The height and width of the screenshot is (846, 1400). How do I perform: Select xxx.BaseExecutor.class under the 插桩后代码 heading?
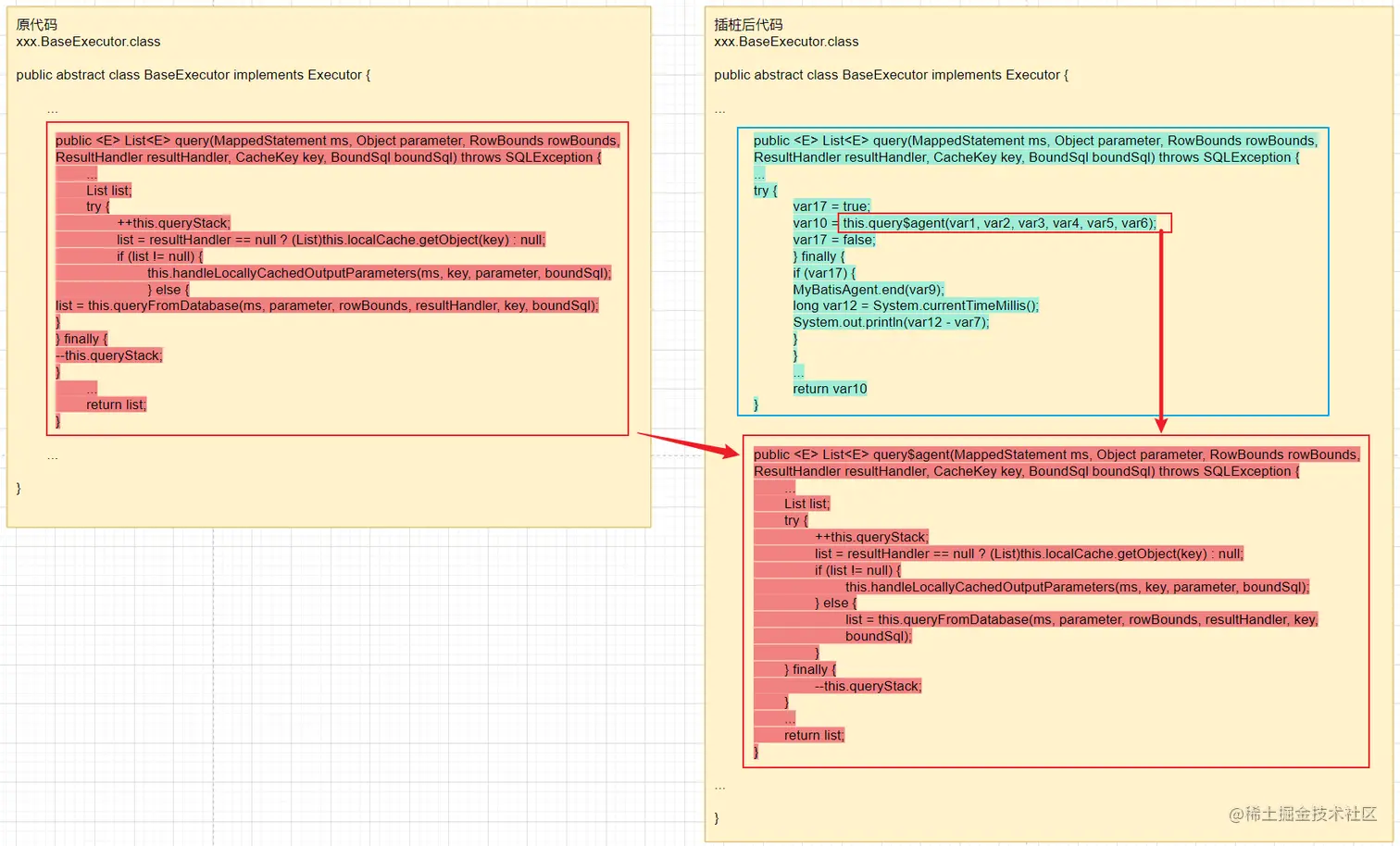pyautogui.click(x=786, y=42)
